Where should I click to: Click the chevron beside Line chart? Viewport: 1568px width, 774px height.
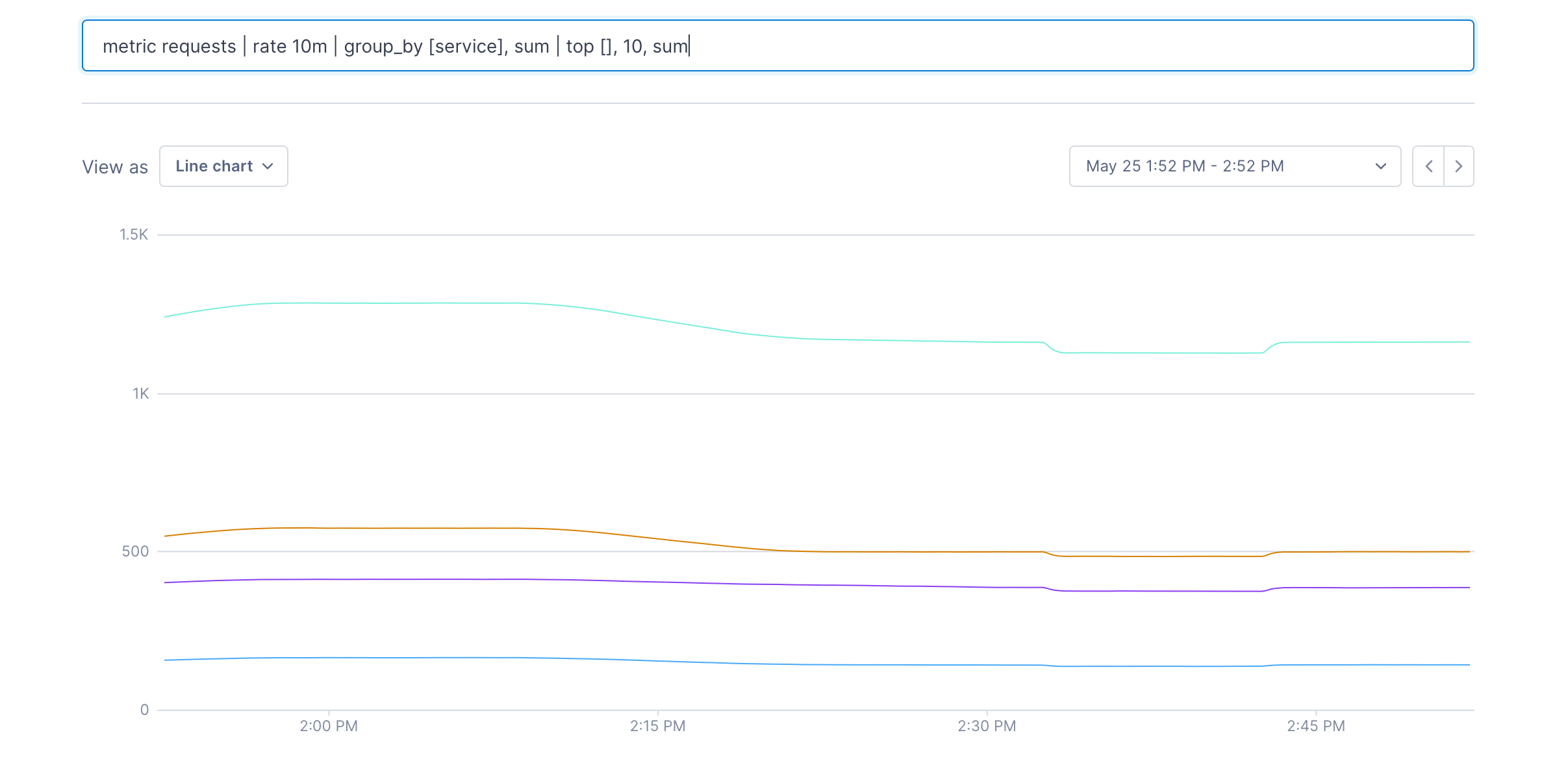click(268, 166)
